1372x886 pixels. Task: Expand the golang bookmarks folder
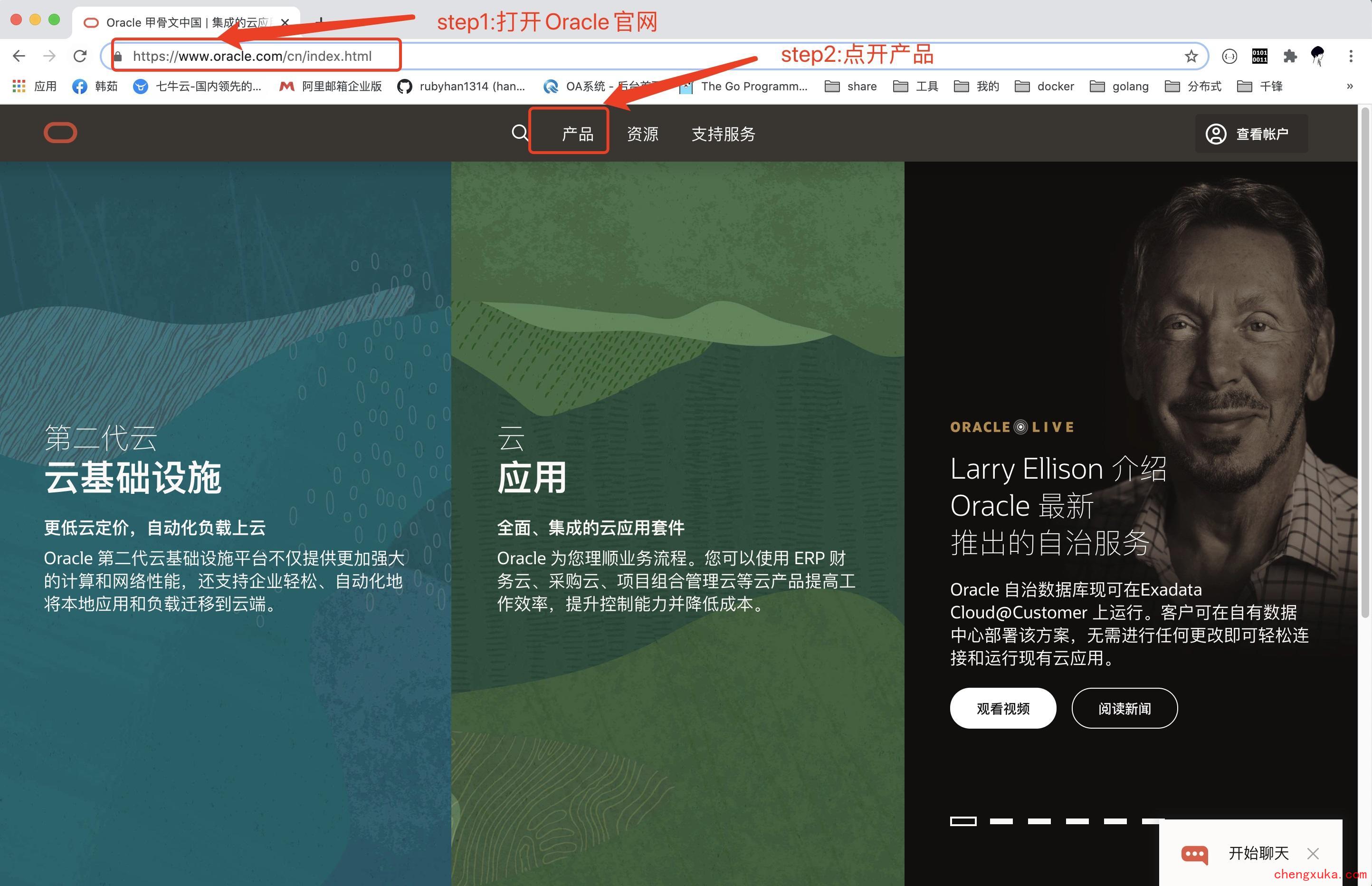point(1119,87)
